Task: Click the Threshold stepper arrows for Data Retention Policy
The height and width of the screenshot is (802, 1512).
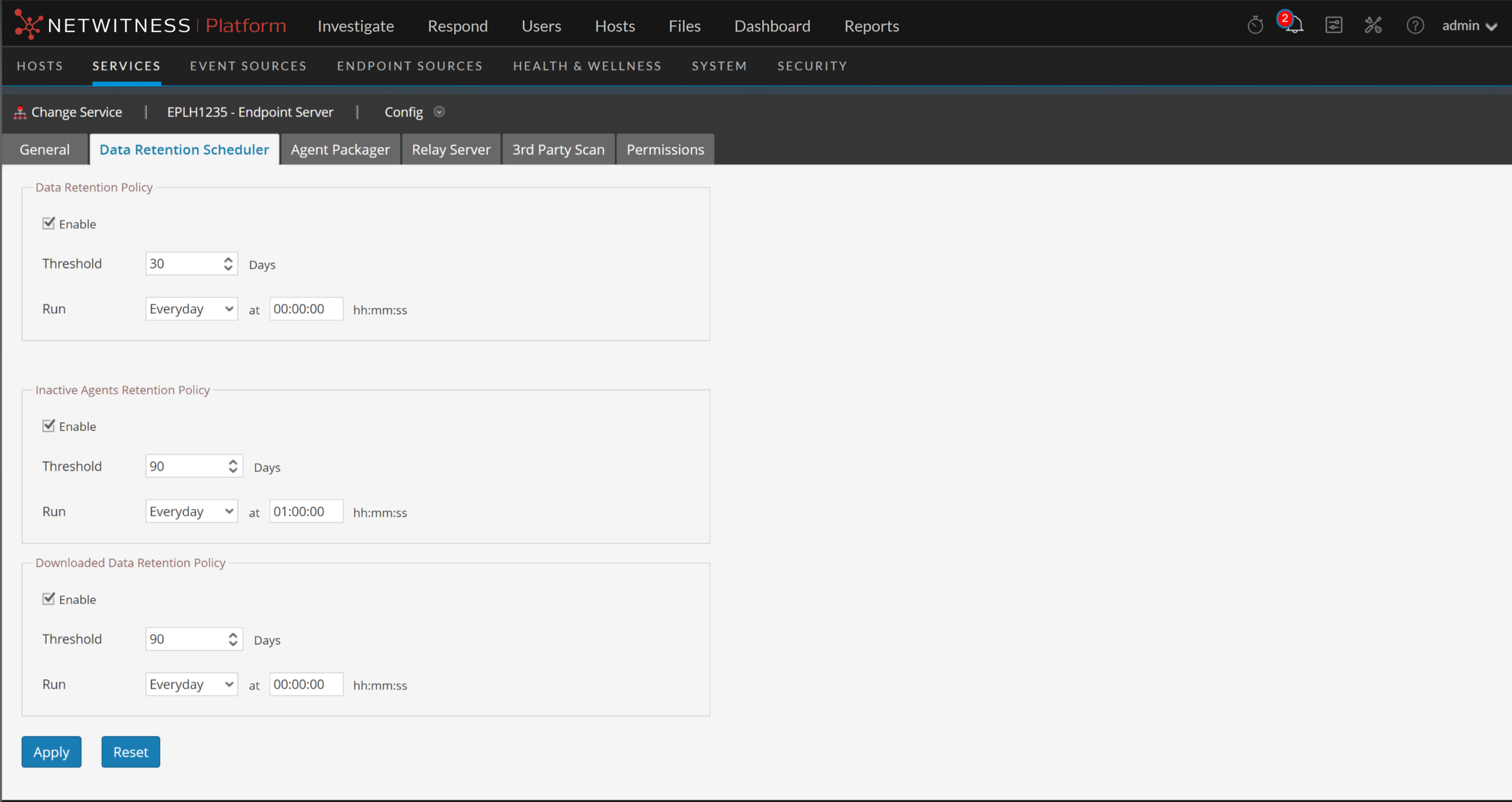Action: (228, 263)
